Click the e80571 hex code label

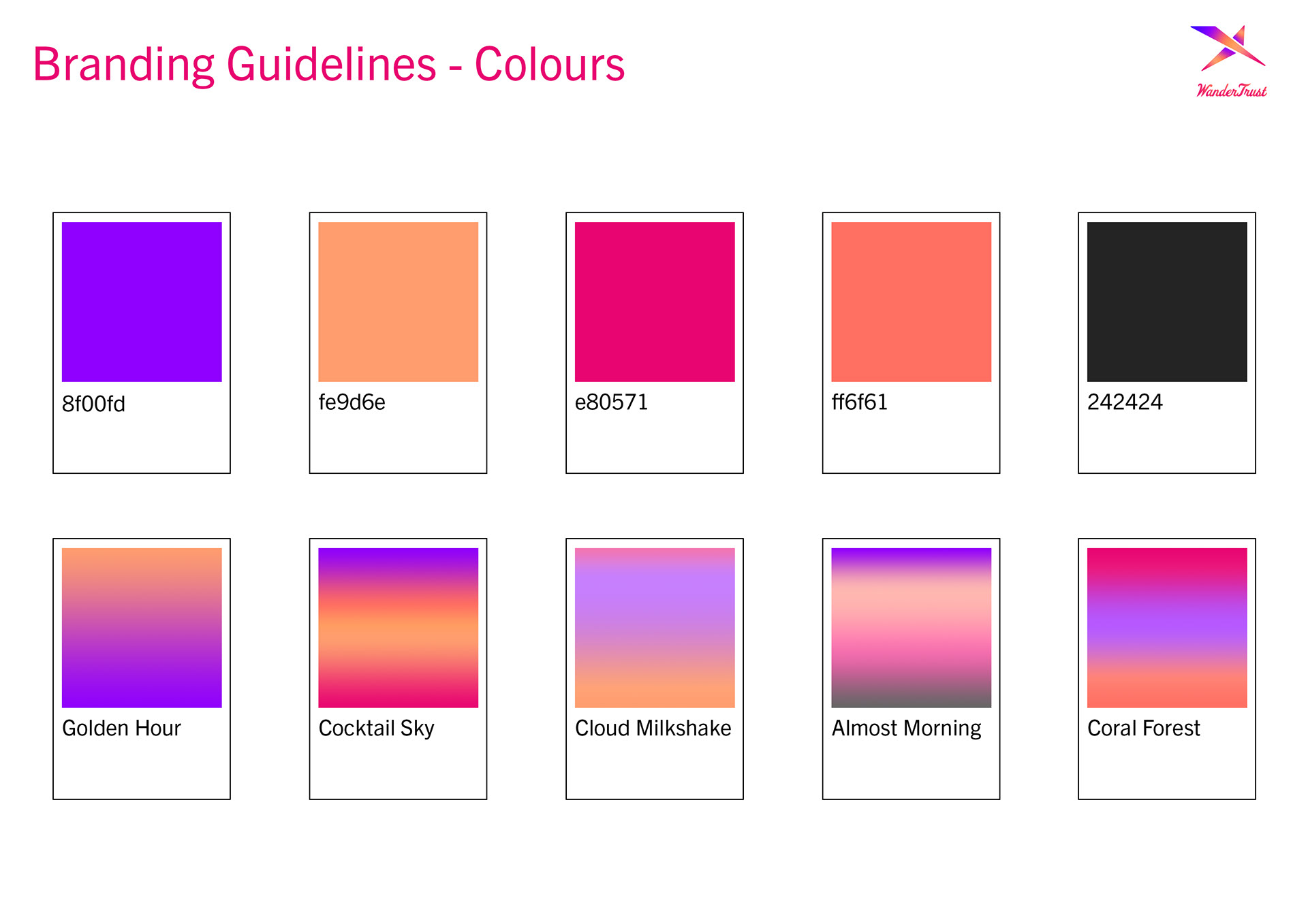coord(611,402)
